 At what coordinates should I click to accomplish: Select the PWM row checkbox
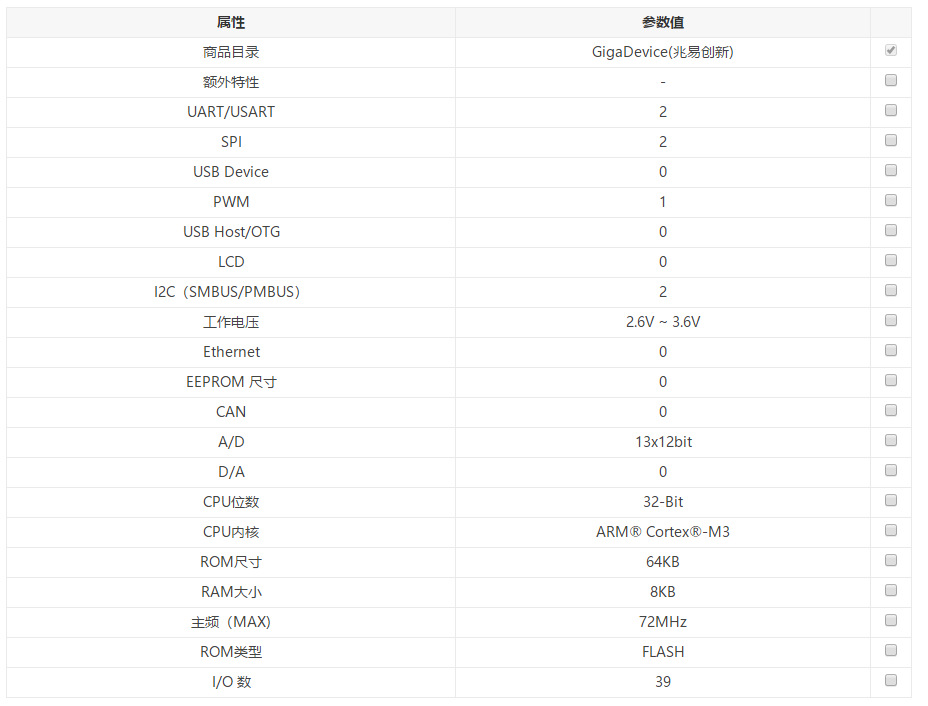[890, 201]
